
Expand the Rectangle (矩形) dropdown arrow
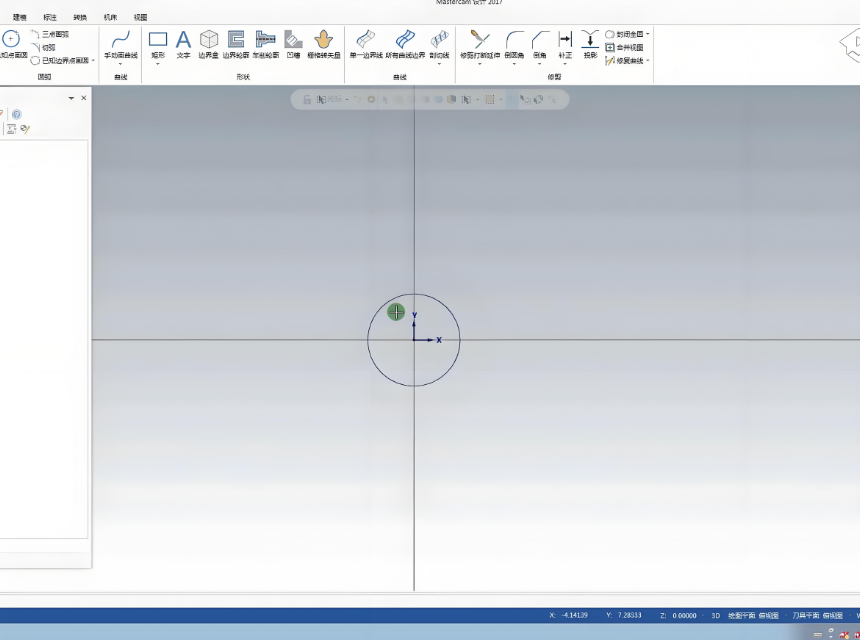pos(158,64)
